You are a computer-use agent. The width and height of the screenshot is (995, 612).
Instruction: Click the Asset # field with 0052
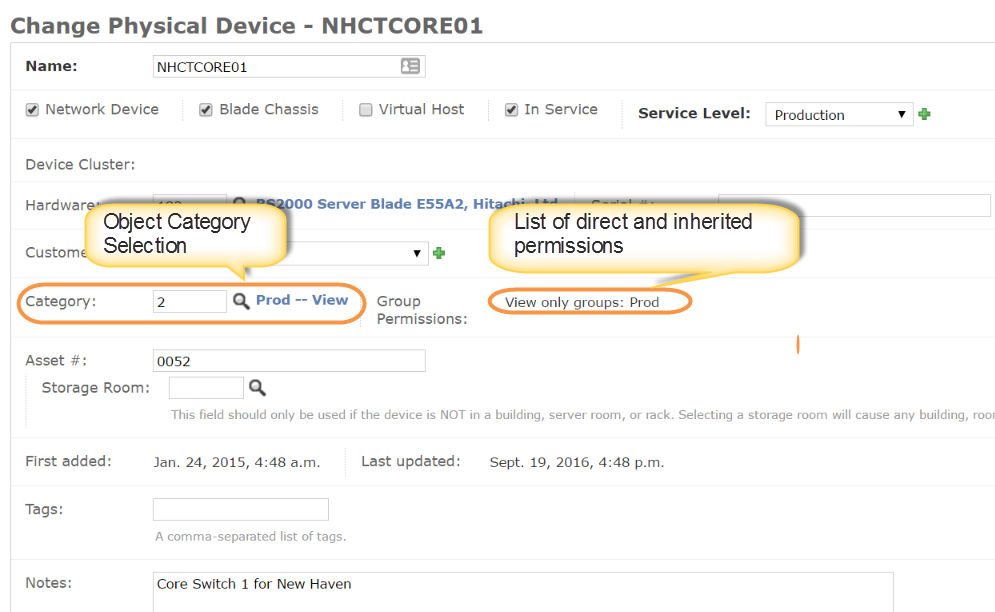(x=288, y=361)
